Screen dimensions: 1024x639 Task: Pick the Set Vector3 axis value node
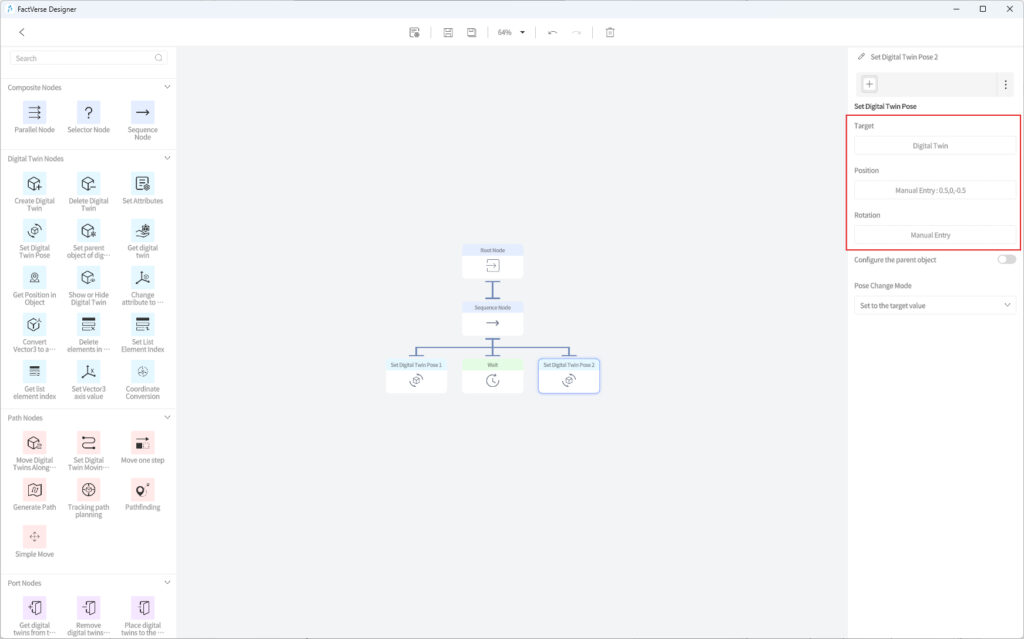(88, 372)
